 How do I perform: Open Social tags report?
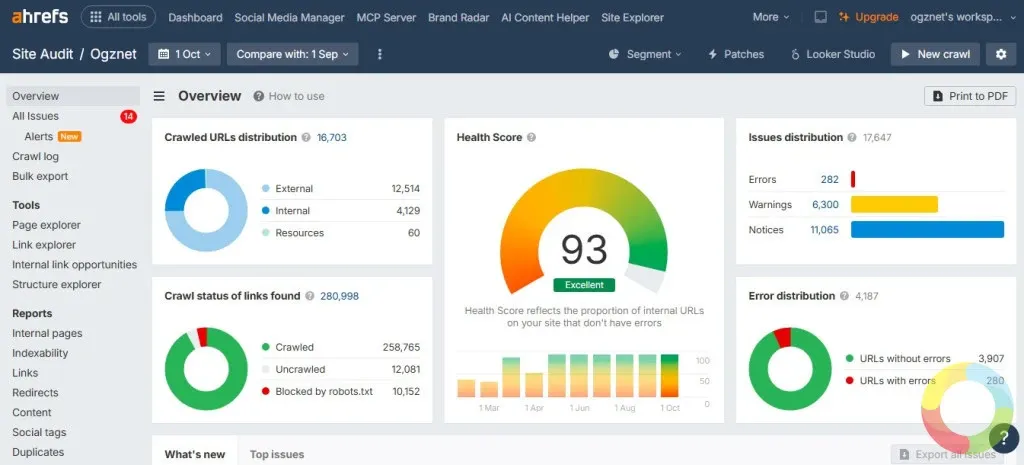click(x=39, y=432)
